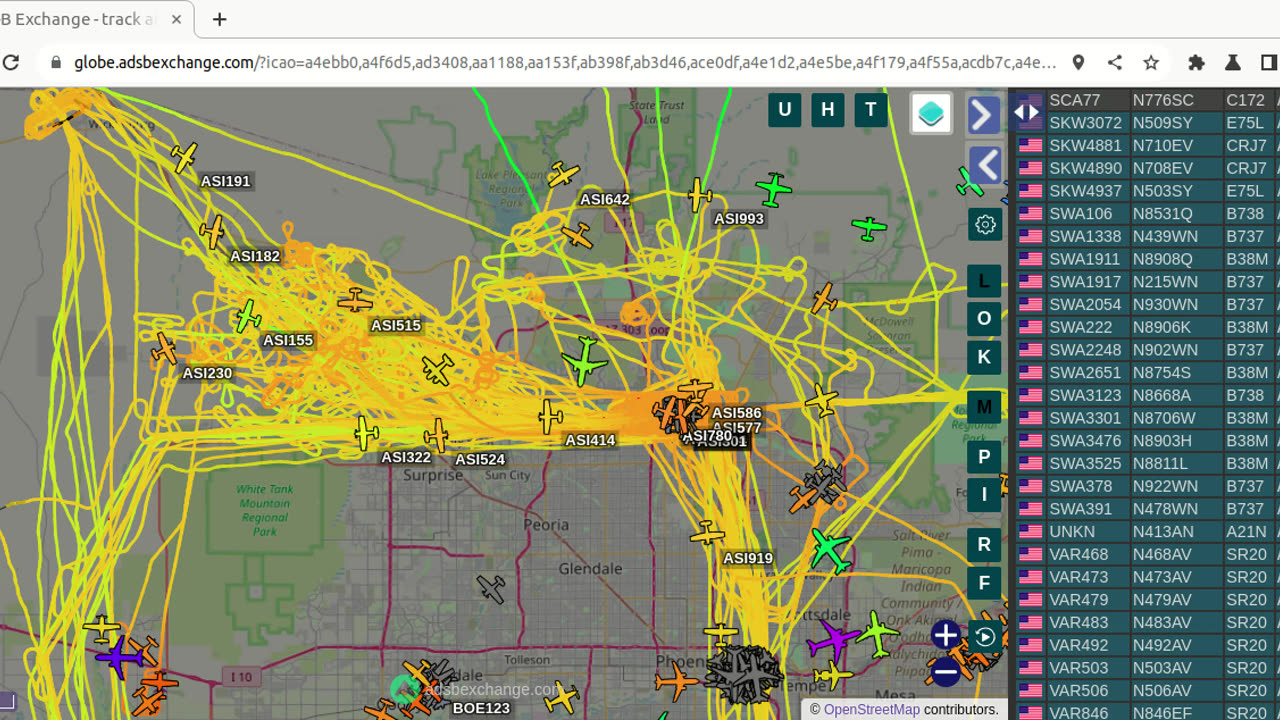Select the aircraft icon above ASI182
Screen dimensions: 1280x720
[x=212, y=232]
